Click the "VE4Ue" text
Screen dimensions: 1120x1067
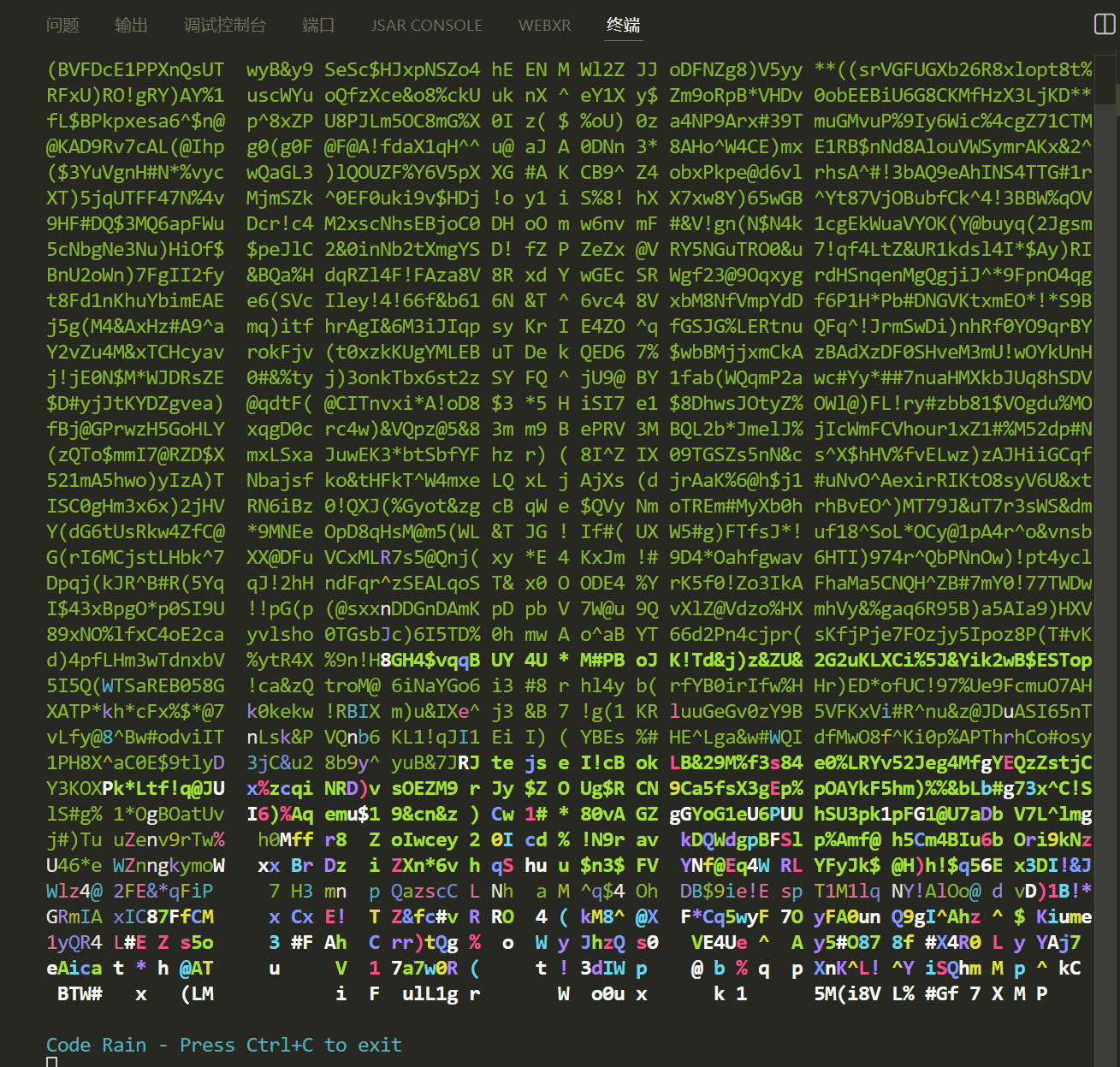pos(719,942)
